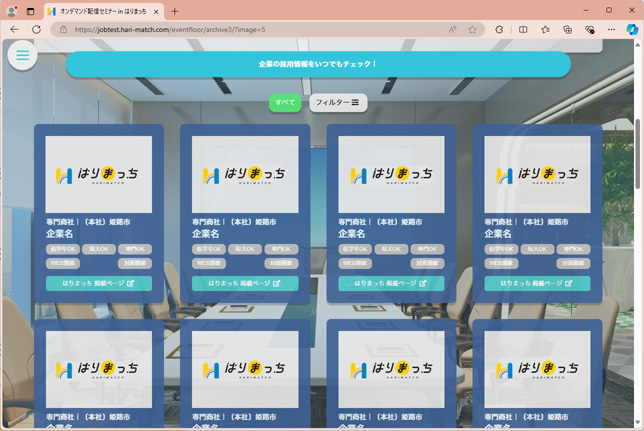Open the Collections icon

click(568, 30)
